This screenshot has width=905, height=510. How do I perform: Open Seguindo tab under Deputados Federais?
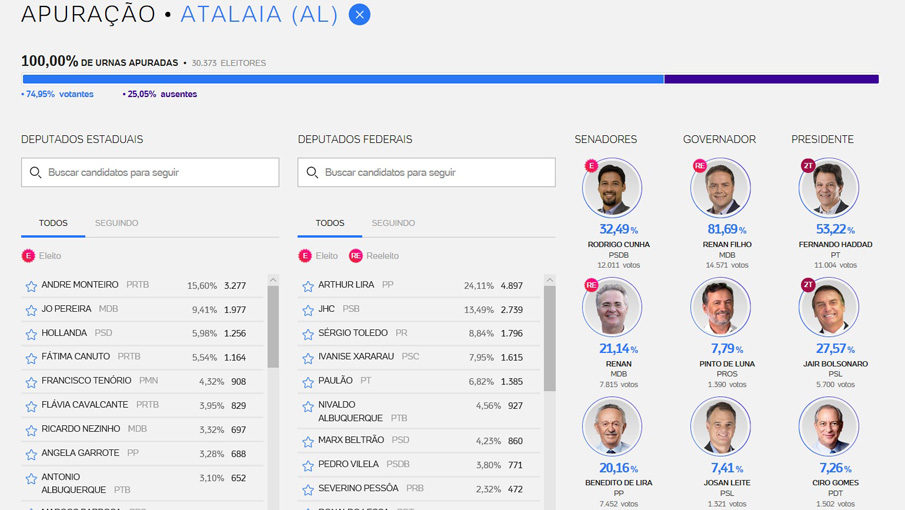[393, 223]
